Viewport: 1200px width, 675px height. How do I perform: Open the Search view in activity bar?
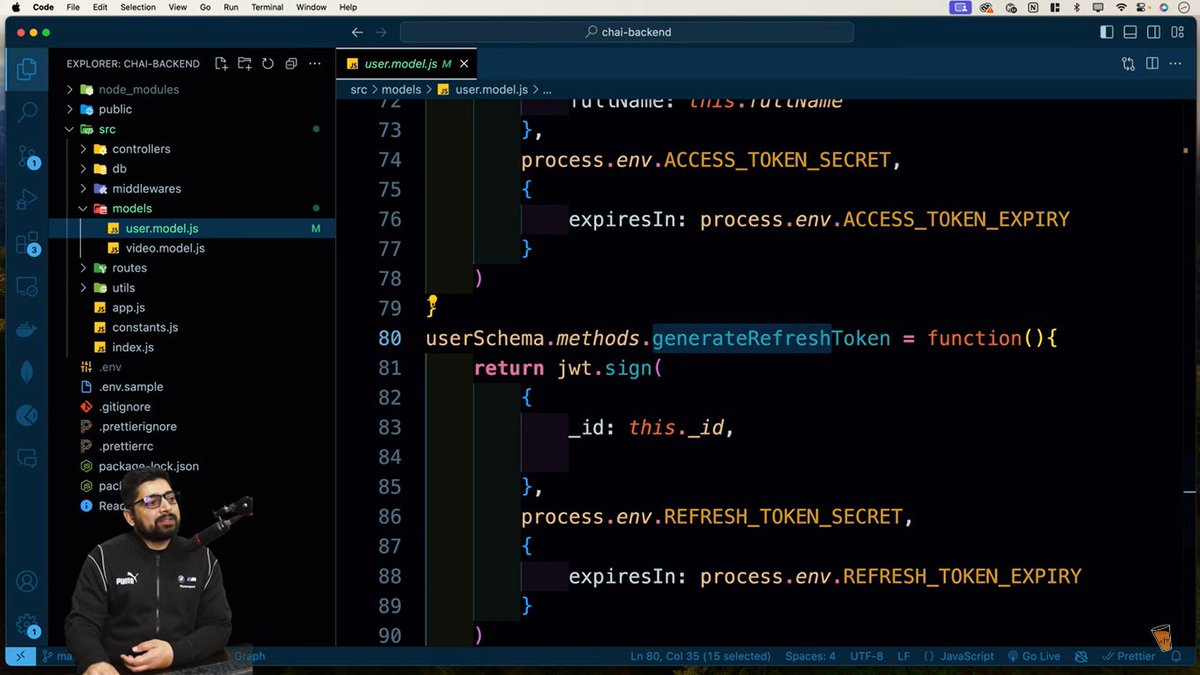point(27,112)
